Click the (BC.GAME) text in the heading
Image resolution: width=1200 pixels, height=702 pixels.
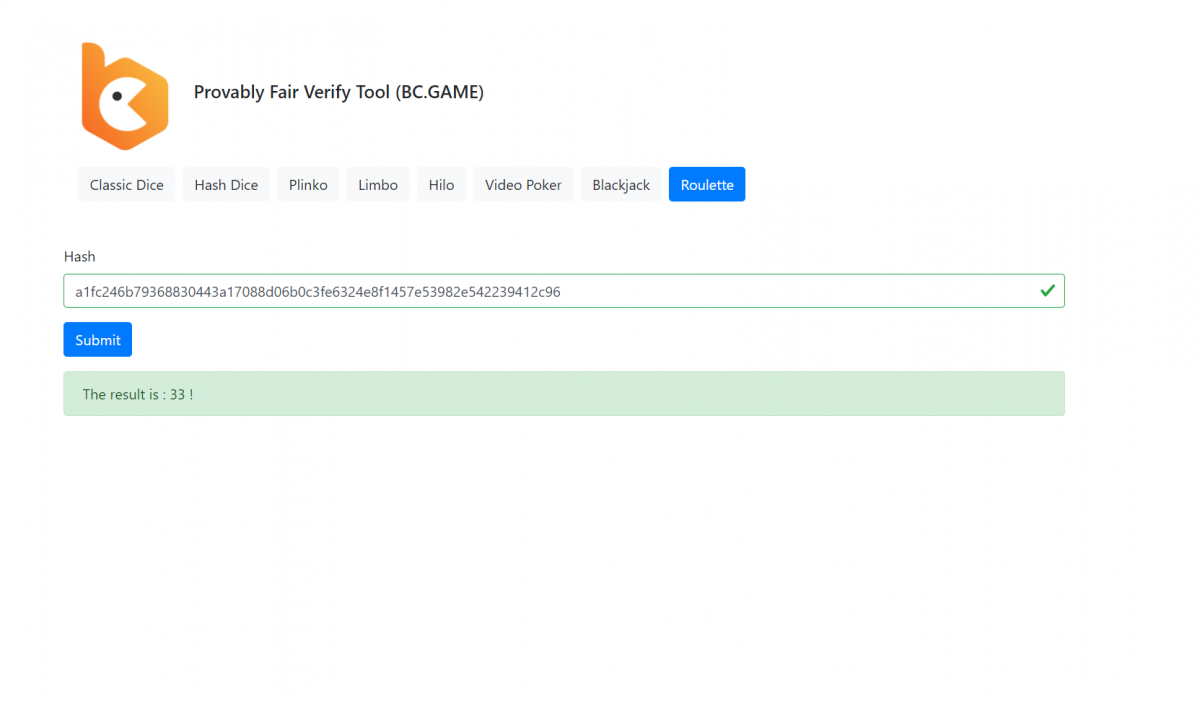coord(439,92)
